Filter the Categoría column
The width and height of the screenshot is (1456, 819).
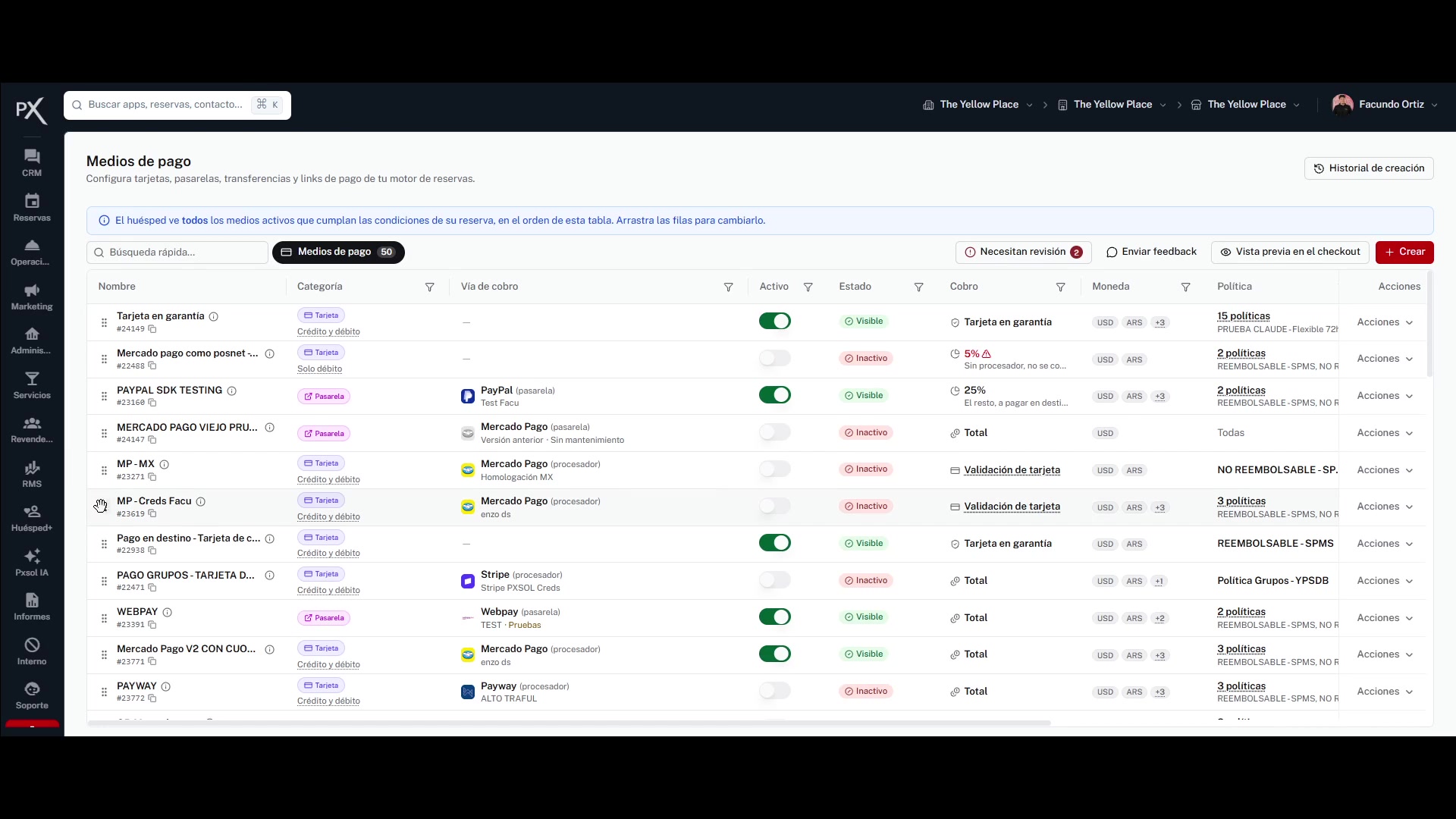430,287
